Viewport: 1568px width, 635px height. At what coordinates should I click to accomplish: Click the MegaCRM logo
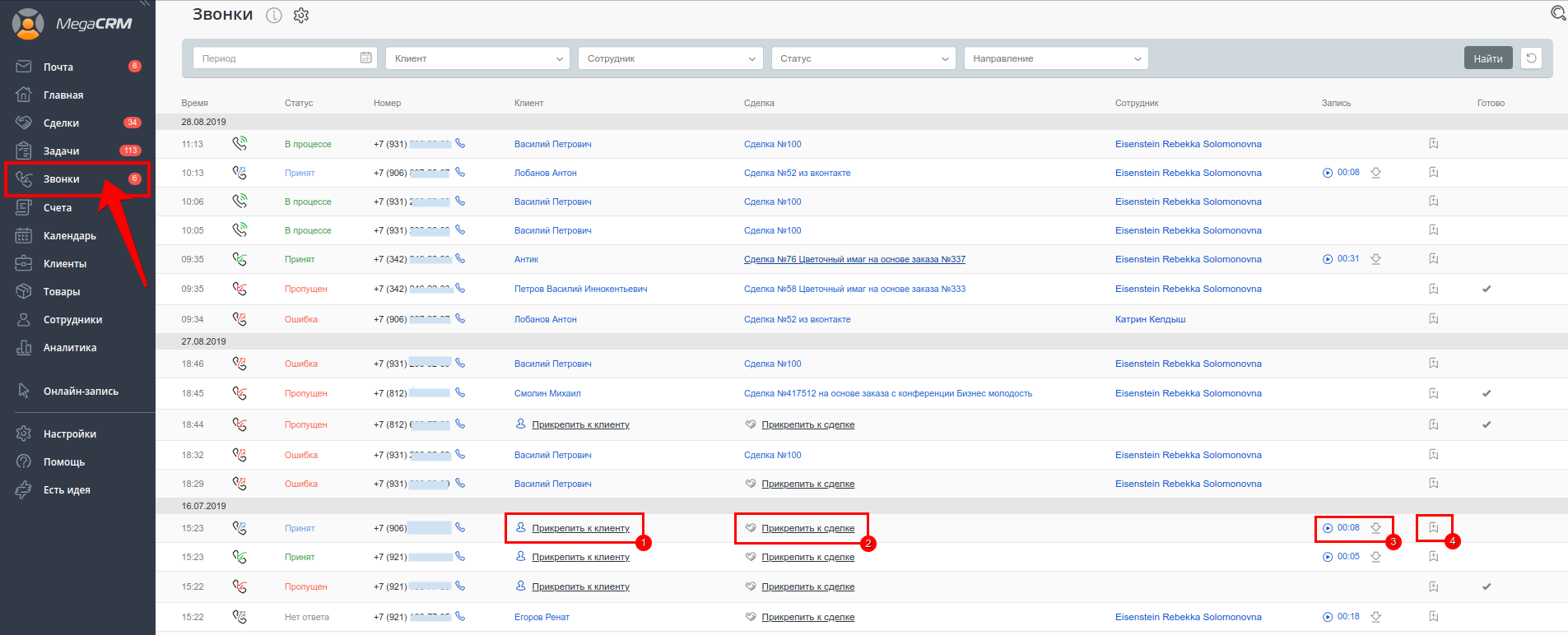pyautogui.click(x=72, y=24)
